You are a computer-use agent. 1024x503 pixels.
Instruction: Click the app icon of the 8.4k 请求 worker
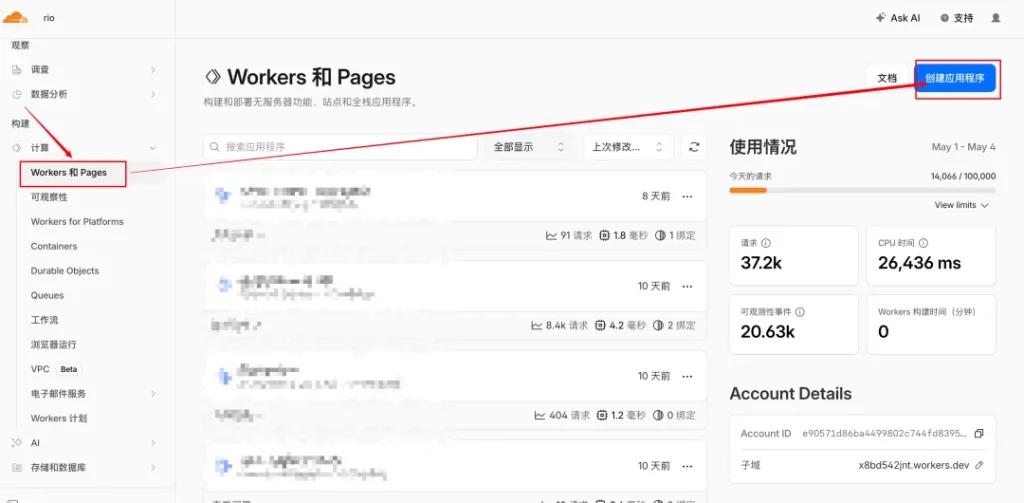pyautogui.click(x=223, y=285)
